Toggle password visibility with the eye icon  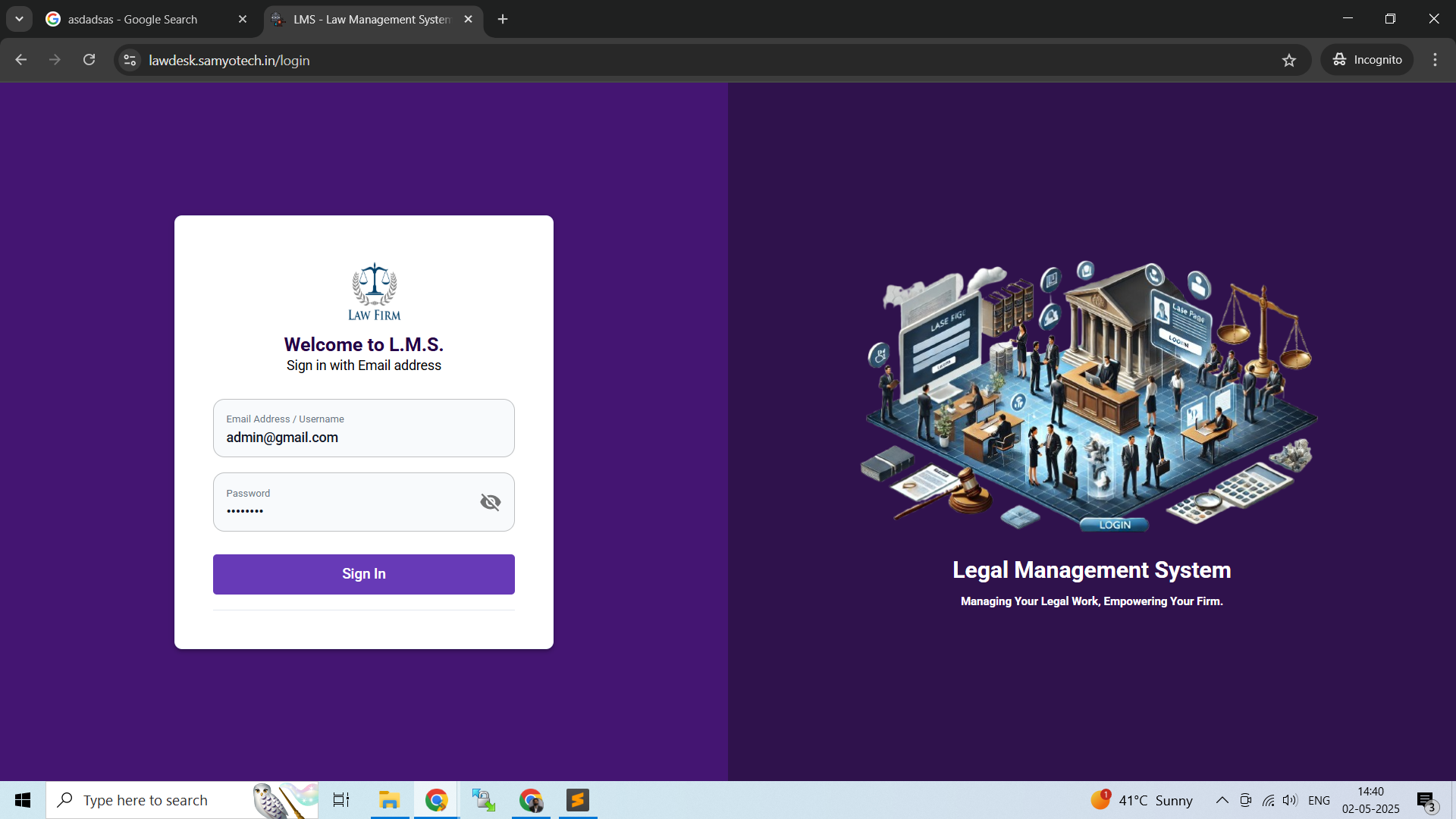pyautogui.click(x=490, y=502)
